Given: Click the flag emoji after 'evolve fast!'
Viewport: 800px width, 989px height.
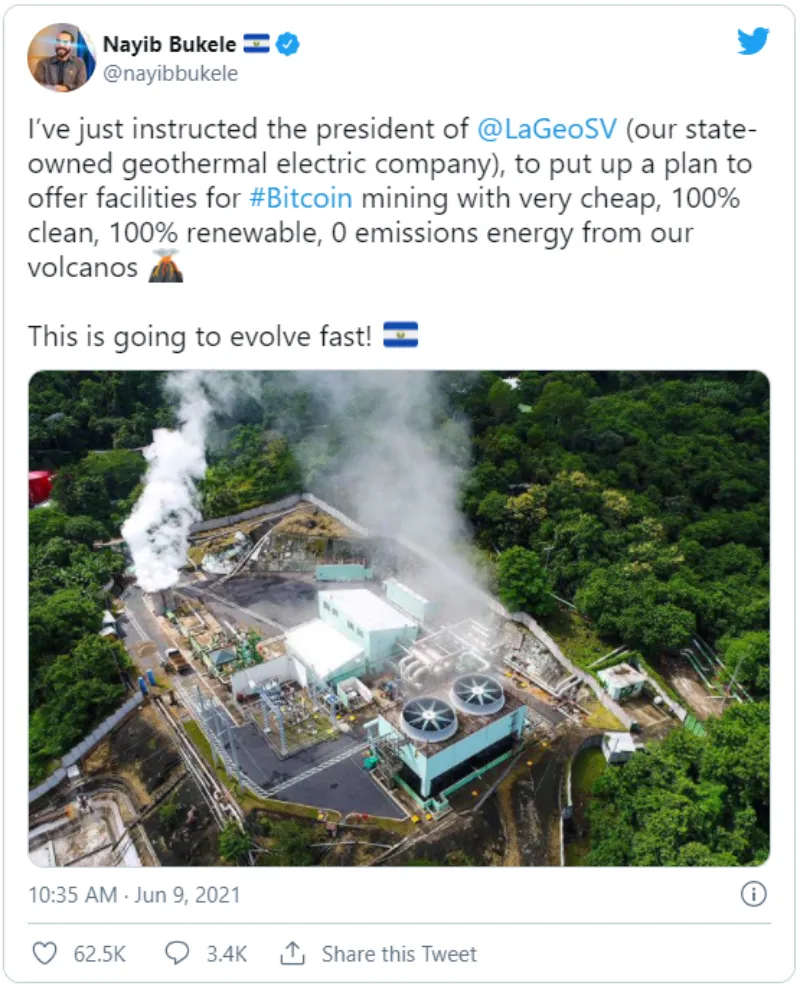Looking at the screenshot, I should click(400, 335).
